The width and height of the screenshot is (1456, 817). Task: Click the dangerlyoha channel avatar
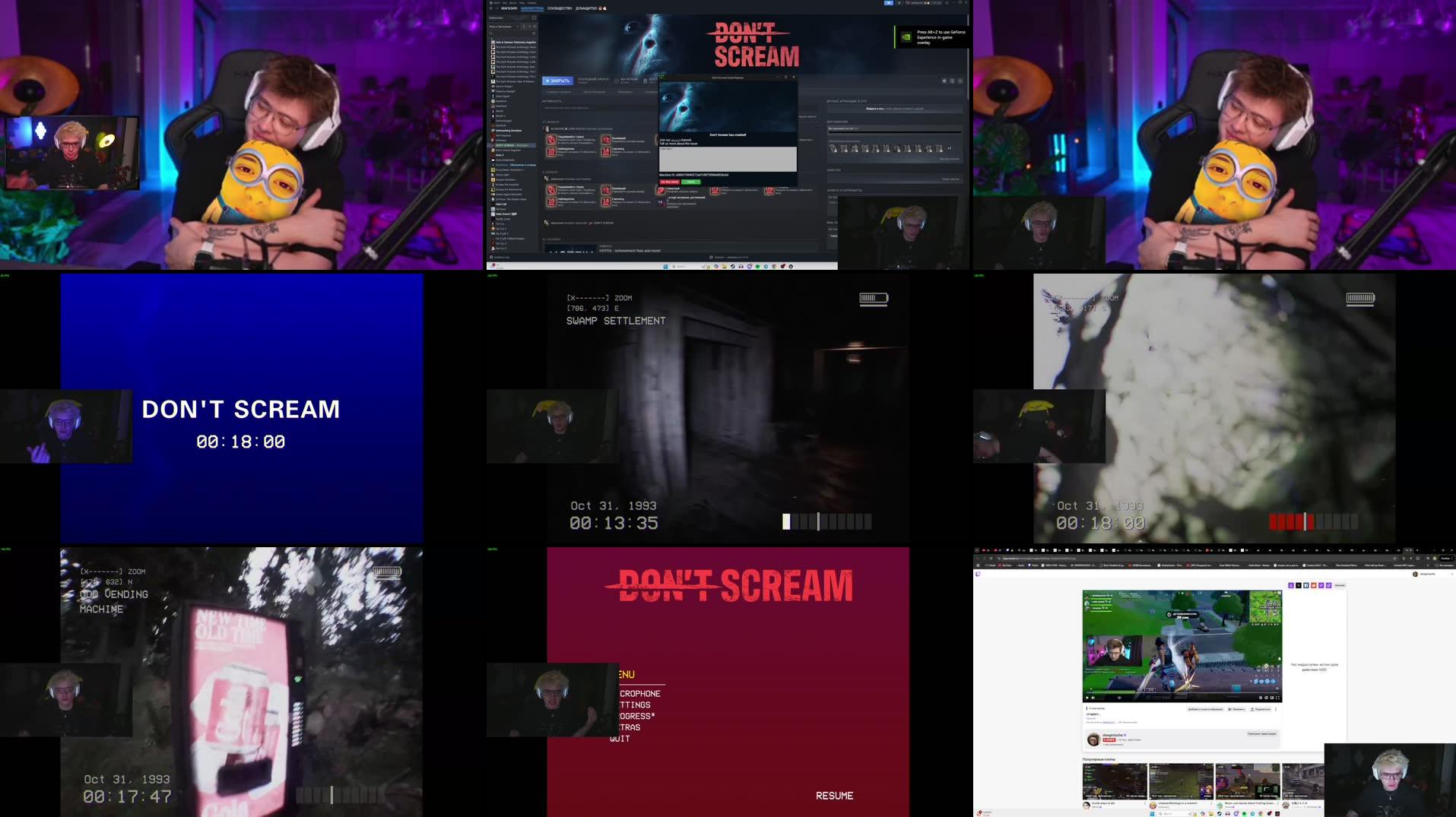(x=1094, y=739)
